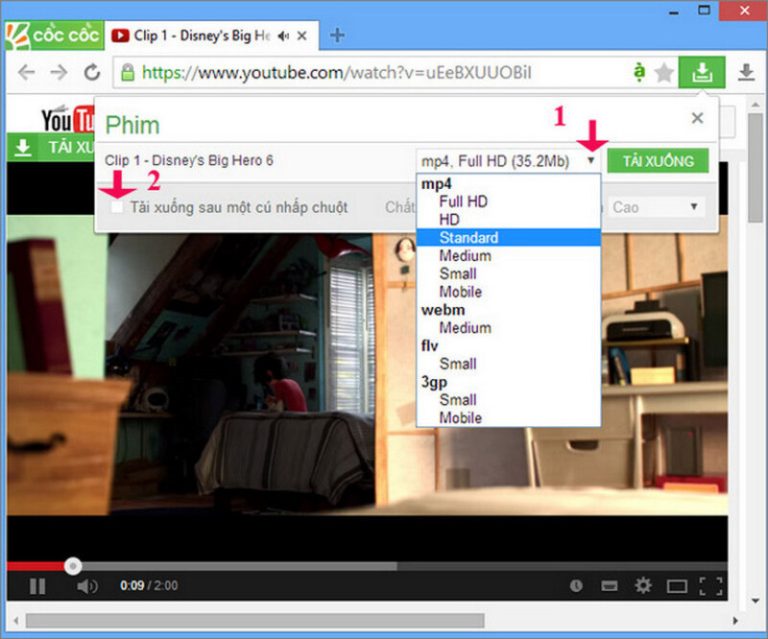Enable Tải xuống sau một cú nhấp chuột checkbox
The height and width of the screenshot is (639, 768).
(117, 207)
